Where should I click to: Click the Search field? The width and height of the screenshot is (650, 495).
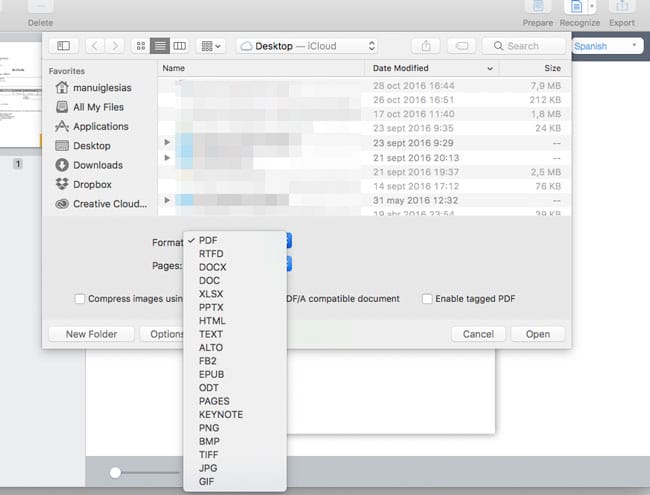click(521, 46)
